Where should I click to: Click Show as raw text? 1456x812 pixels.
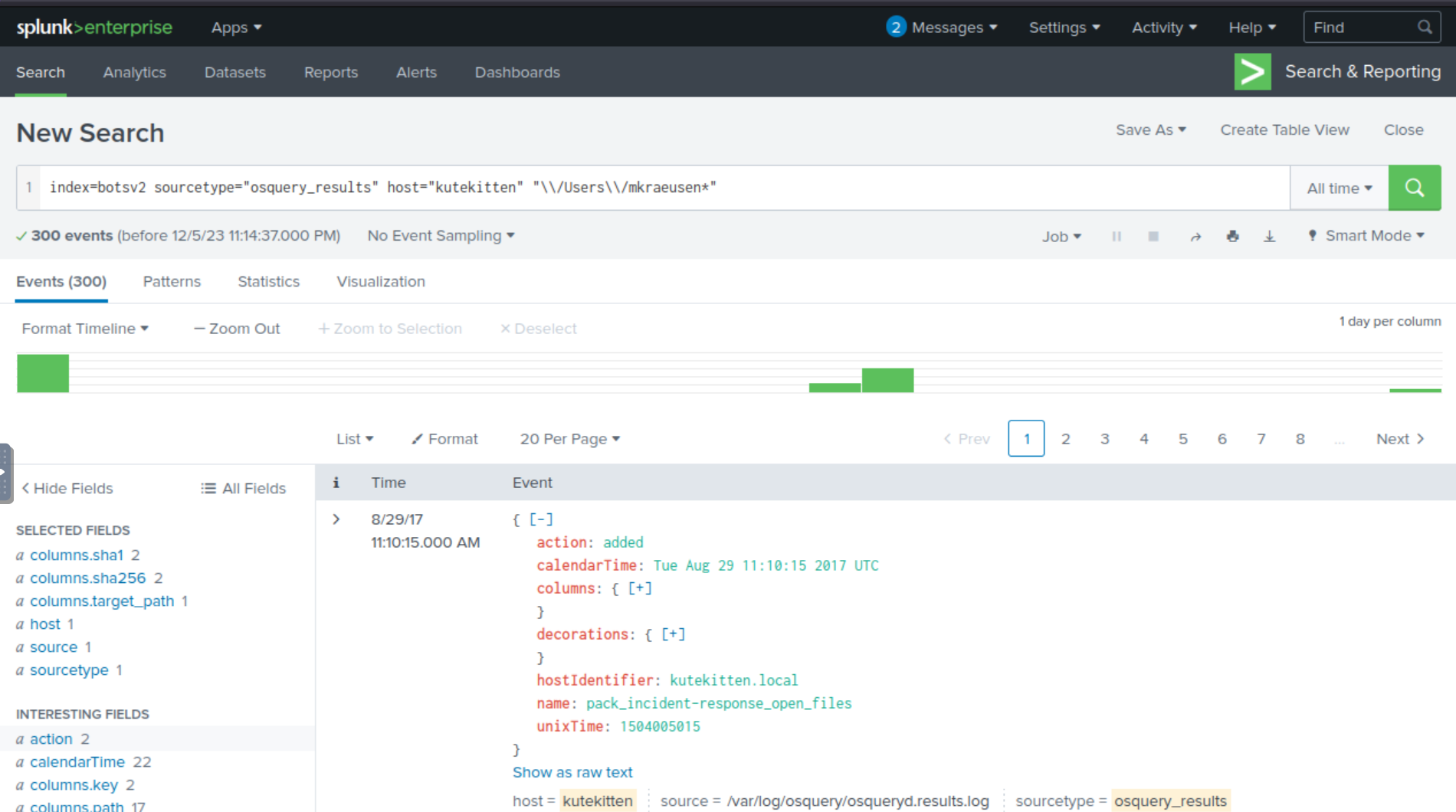tap(572, 772)
